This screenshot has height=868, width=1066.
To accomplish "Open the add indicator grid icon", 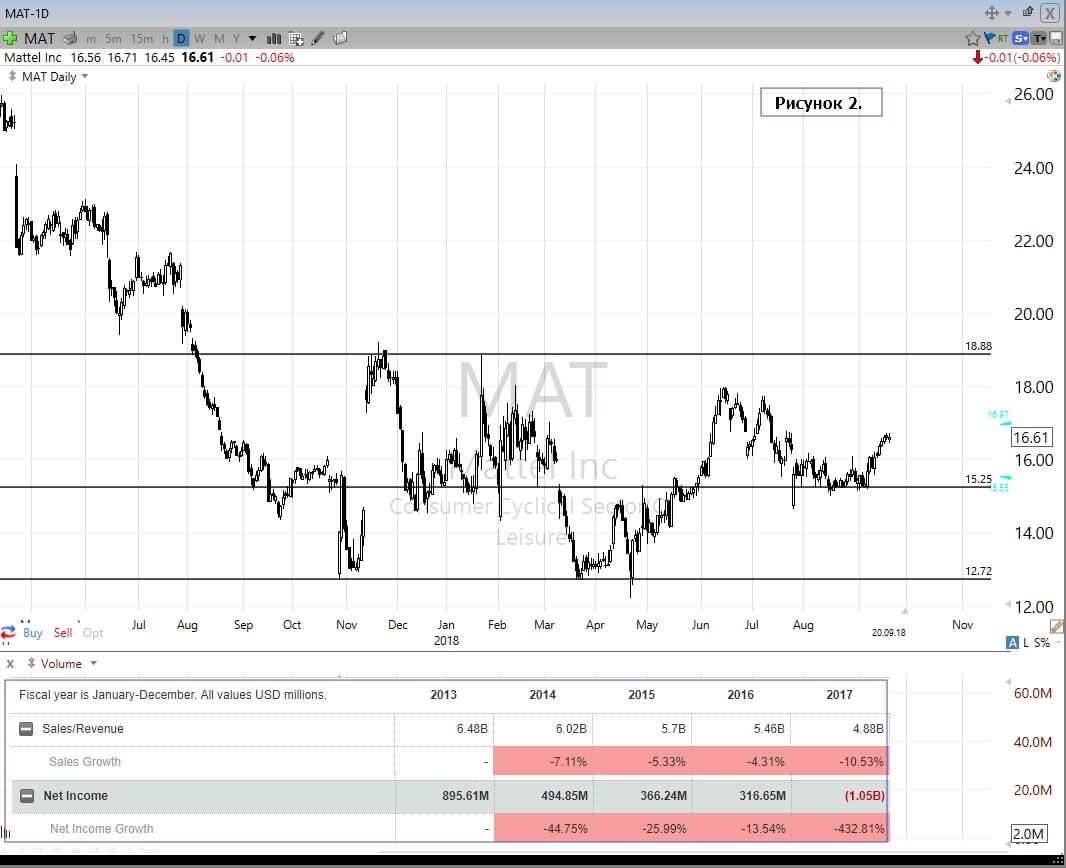I will pyautogui.click(x=296, y=38).
